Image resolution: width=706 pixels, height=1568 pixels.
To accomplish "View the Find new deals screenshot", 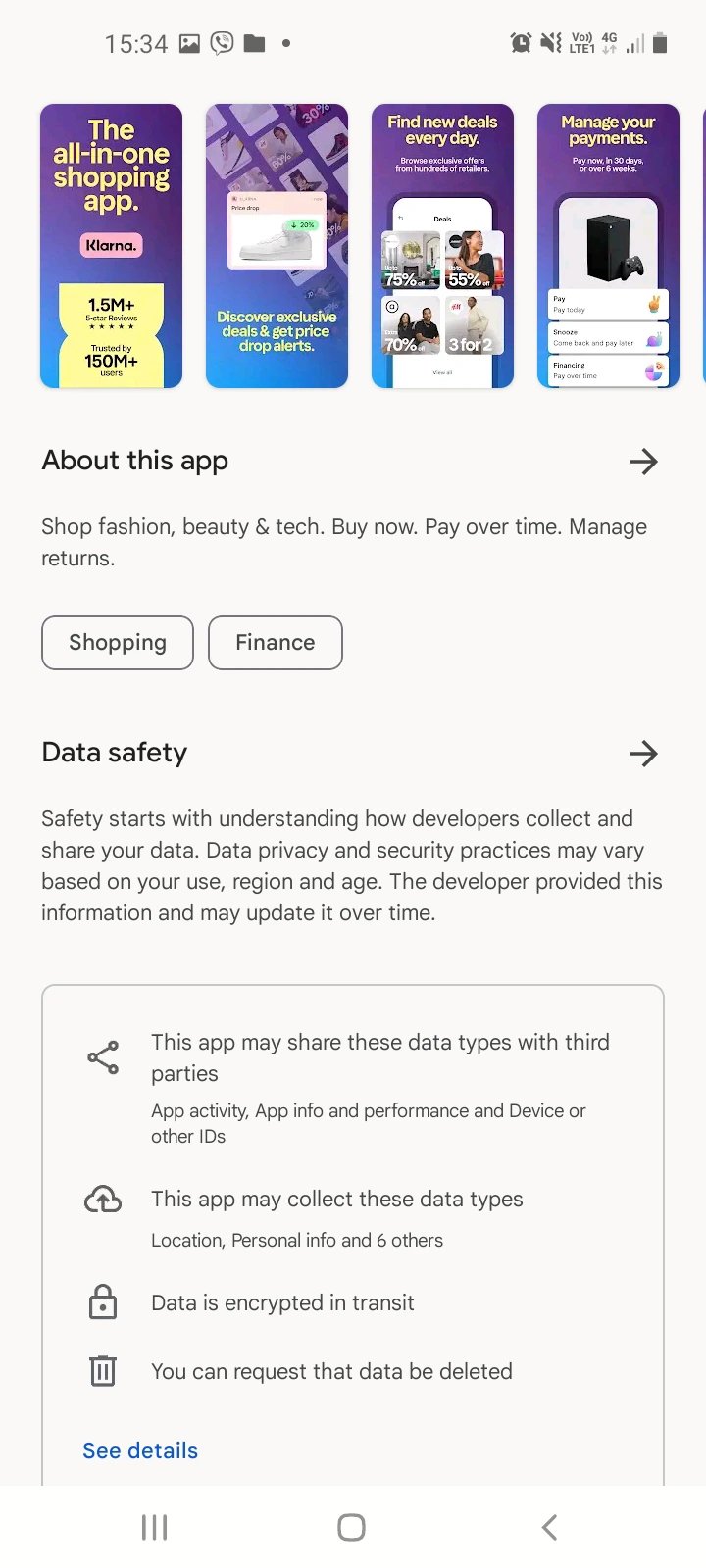I will pyautogui.click(x=442, y=246).
